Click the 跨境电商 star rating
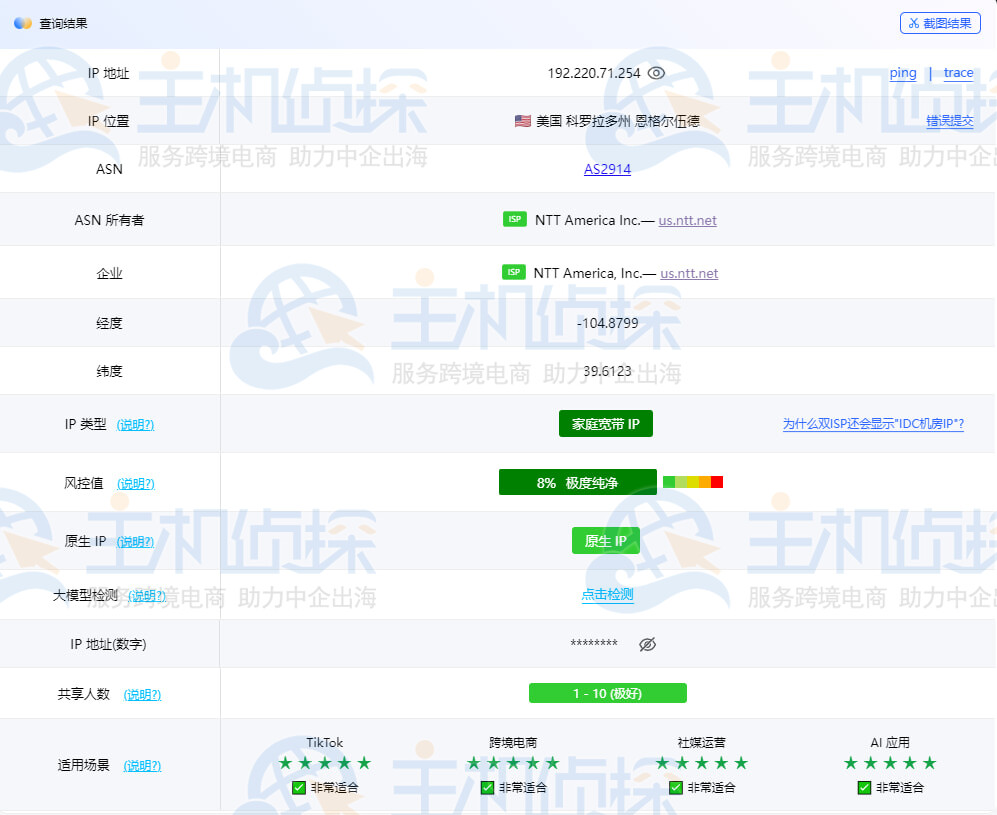997x815 pixels. pos(513,763)
